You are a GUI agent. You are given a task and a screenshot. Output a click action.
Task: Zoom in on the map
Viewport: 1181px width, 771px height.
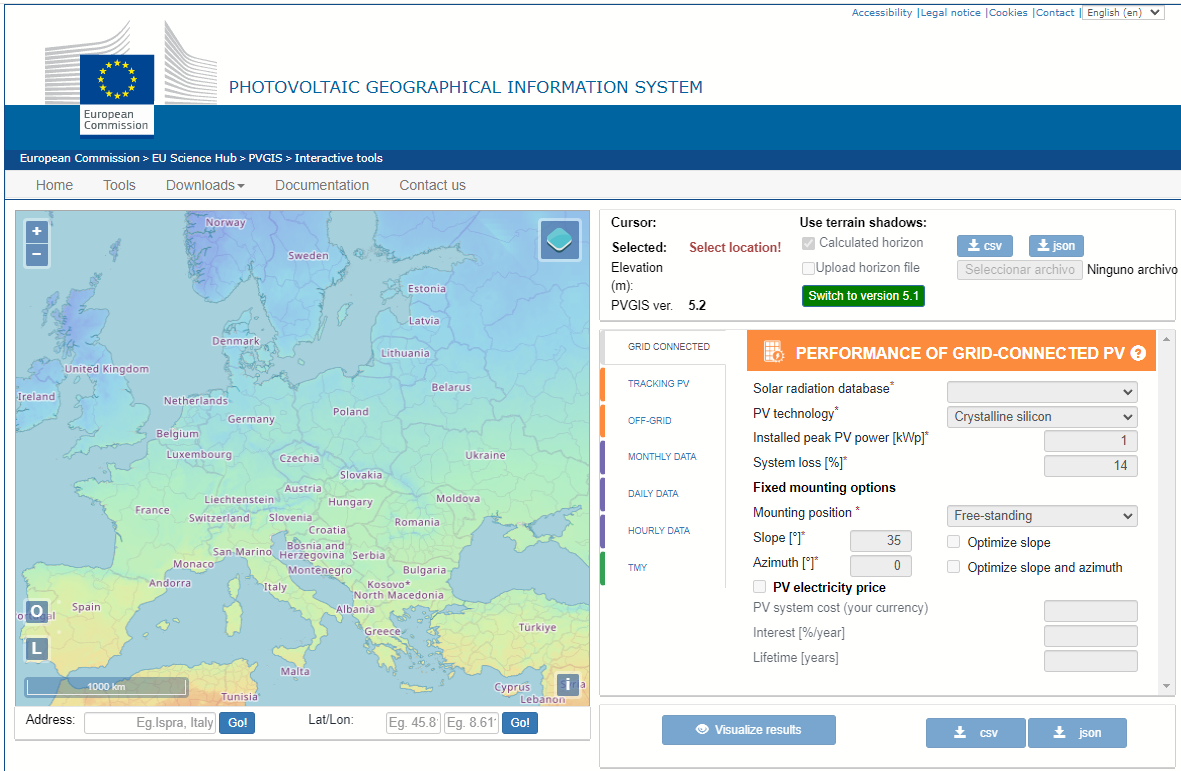(x=37, y=231)
